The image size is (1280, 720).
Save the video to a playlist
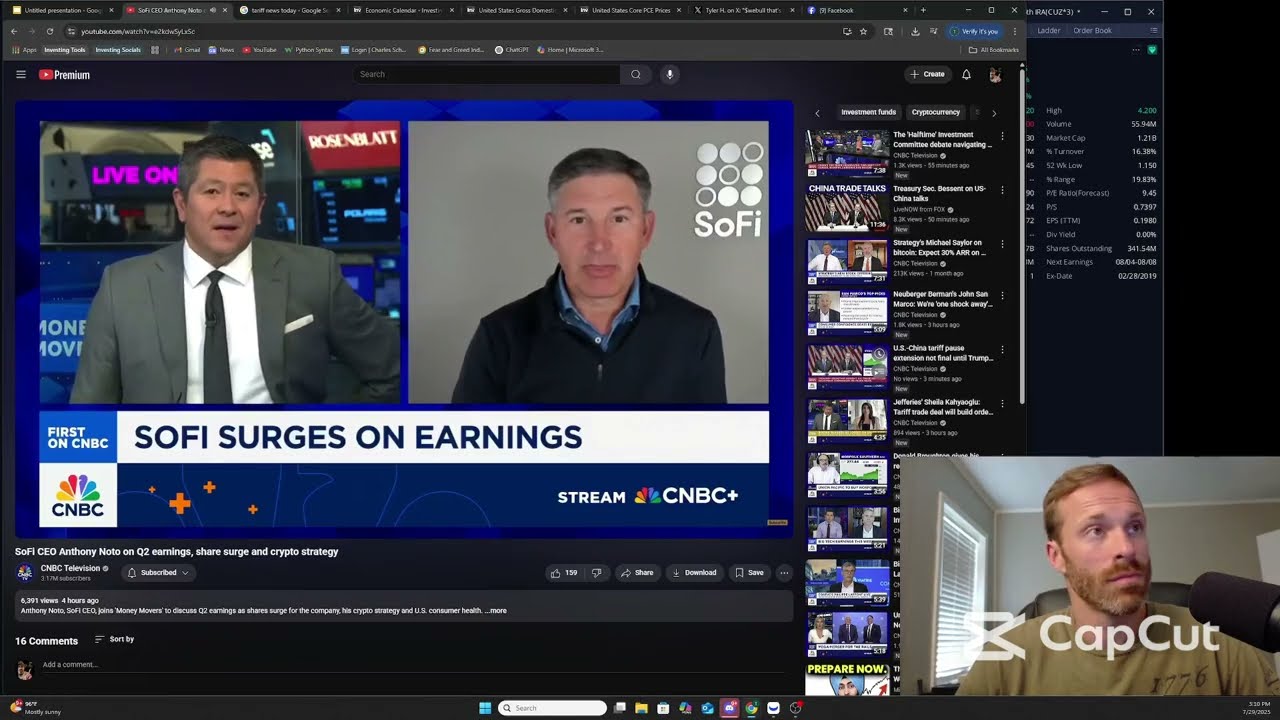tap(749, 573)
